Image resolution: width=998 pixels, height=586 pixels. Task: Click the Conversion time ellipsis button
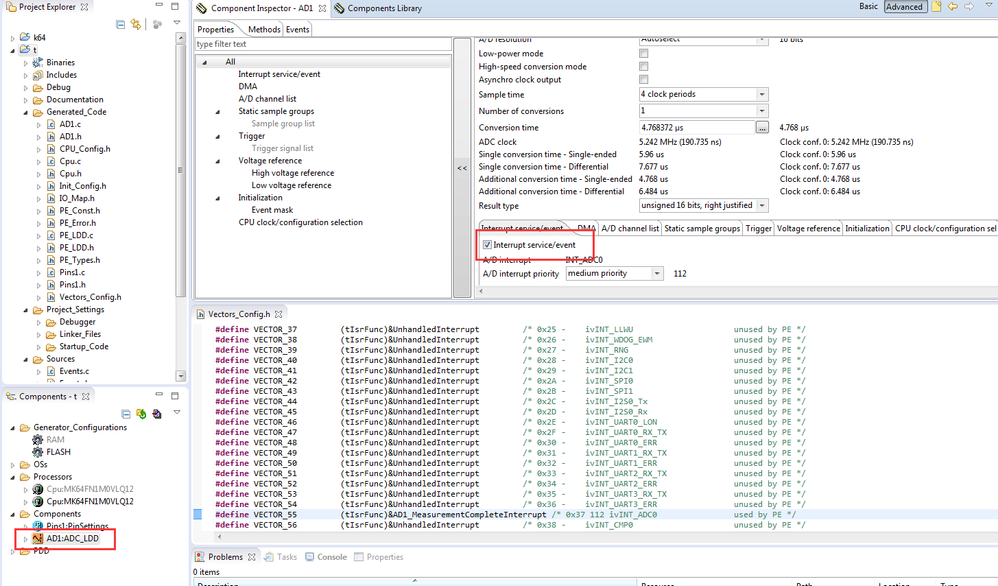pos(762,127)
